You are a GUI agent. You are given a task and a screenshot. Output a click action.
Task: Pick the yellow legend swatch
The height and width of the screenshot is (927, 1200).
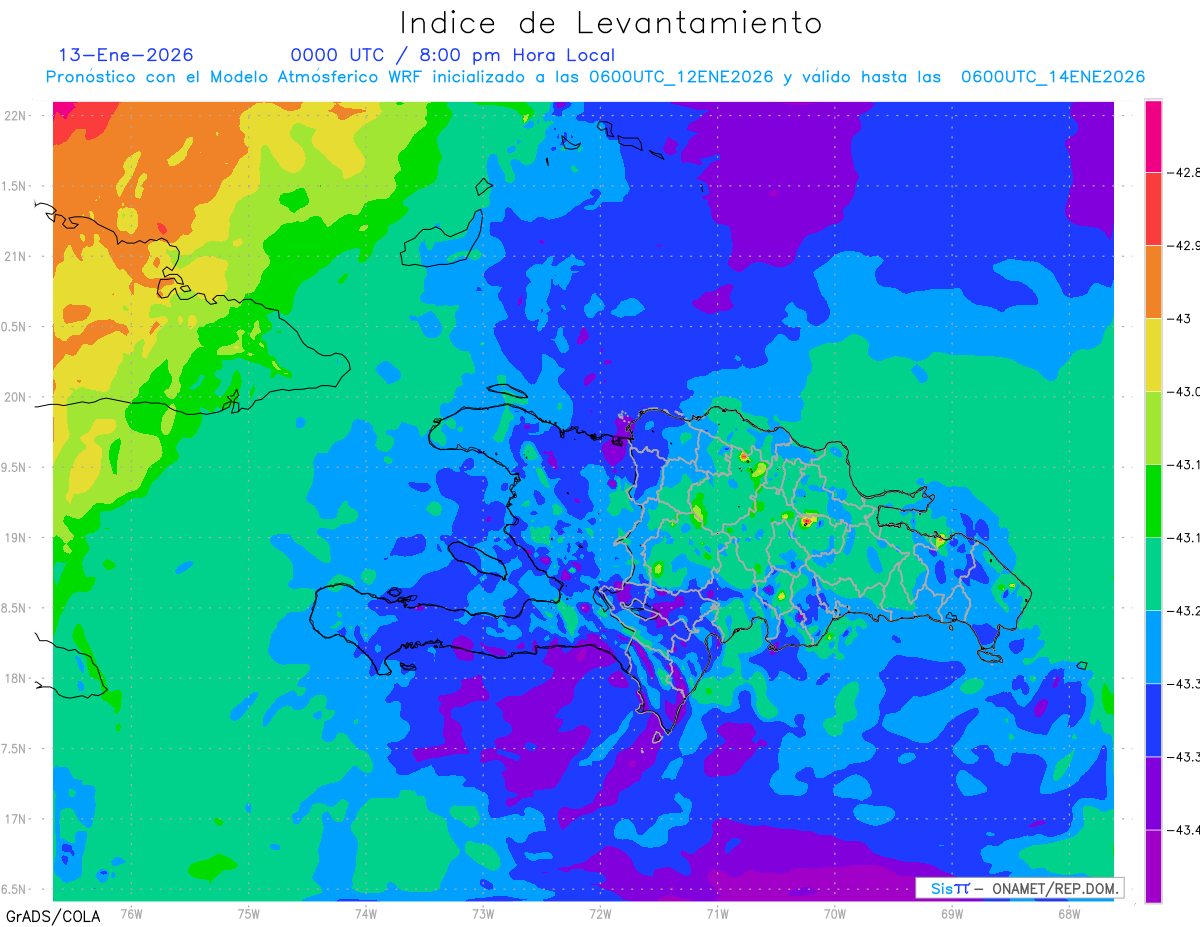[1153, 354]
